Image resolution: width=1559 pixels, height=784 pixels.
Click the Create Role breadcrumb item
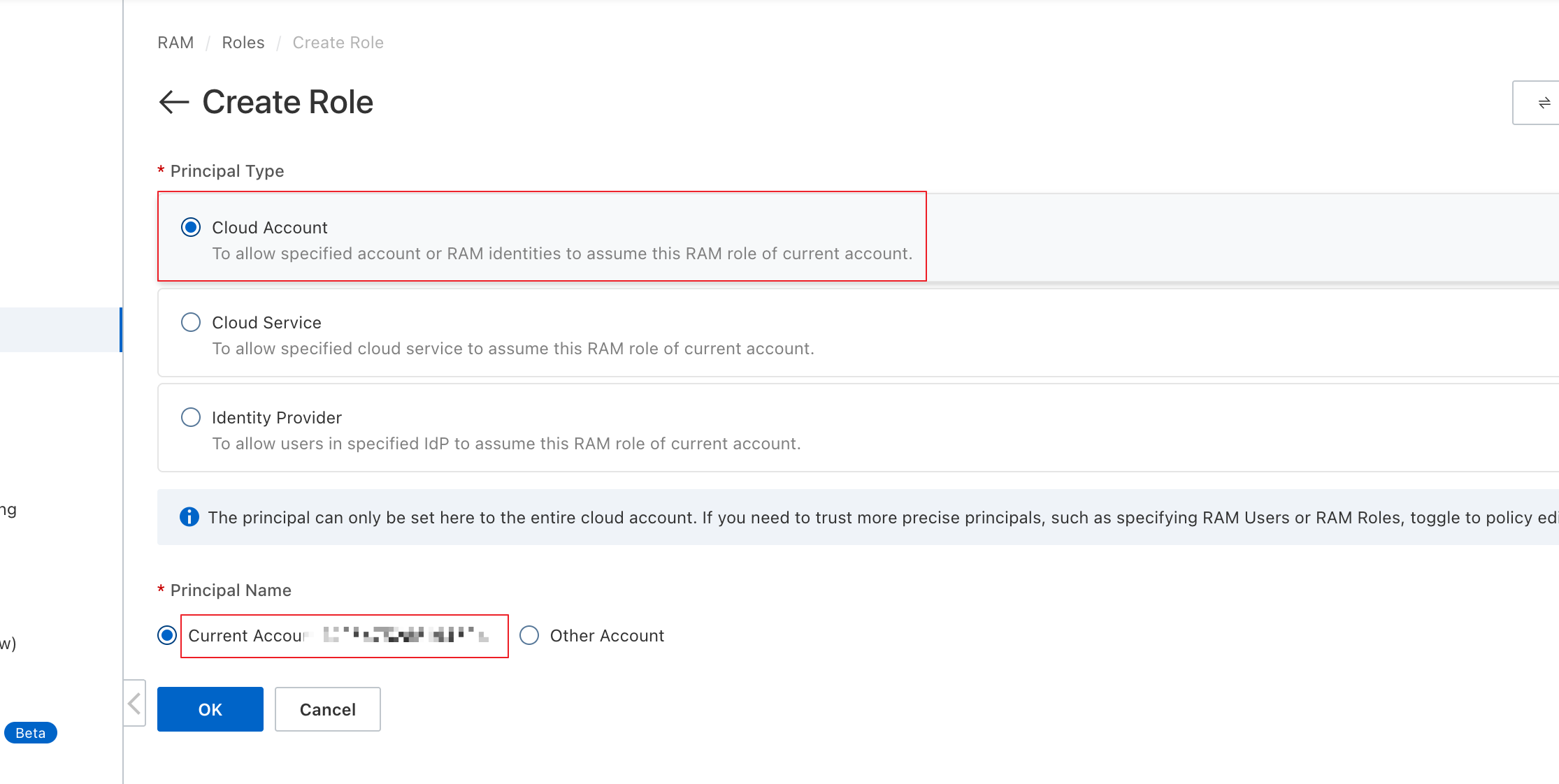(x=338, y=43)
